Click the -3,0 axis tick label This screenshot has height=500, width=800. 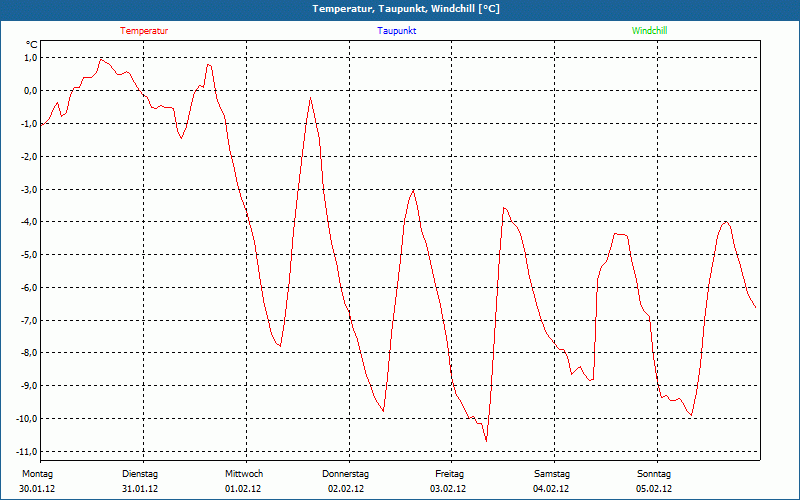click(x=29, y=189)
